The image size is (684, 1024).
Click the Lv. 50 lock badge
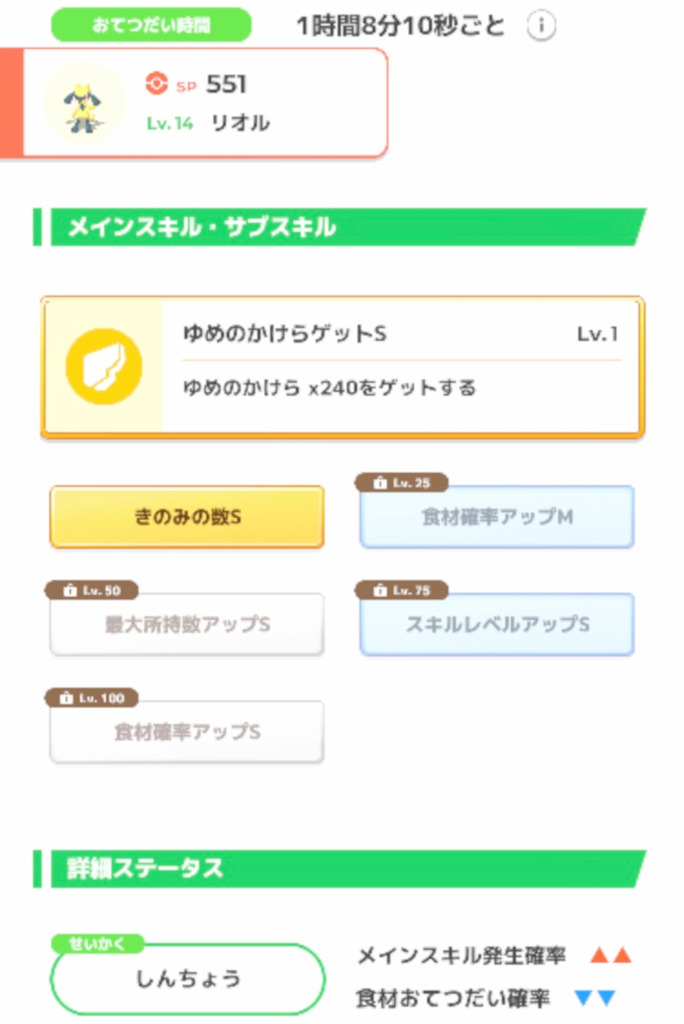click(x=91, y=590)
